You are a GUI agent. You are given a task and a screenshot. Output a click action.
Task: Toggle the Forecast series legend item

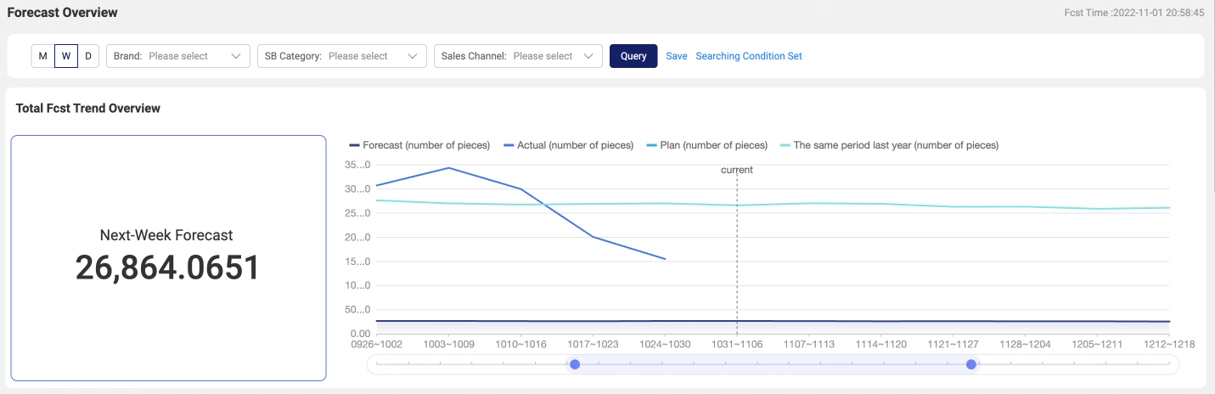tap(419, 145)
